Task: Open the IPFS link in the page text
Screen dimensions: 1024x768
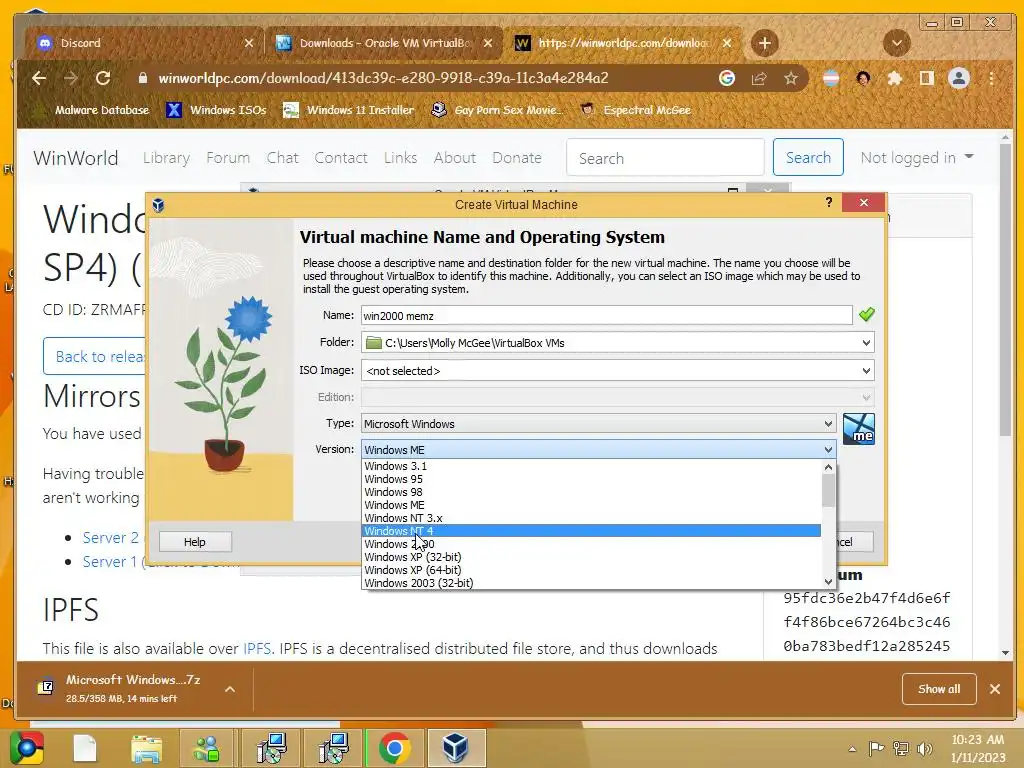Action: tap(257, 648)
